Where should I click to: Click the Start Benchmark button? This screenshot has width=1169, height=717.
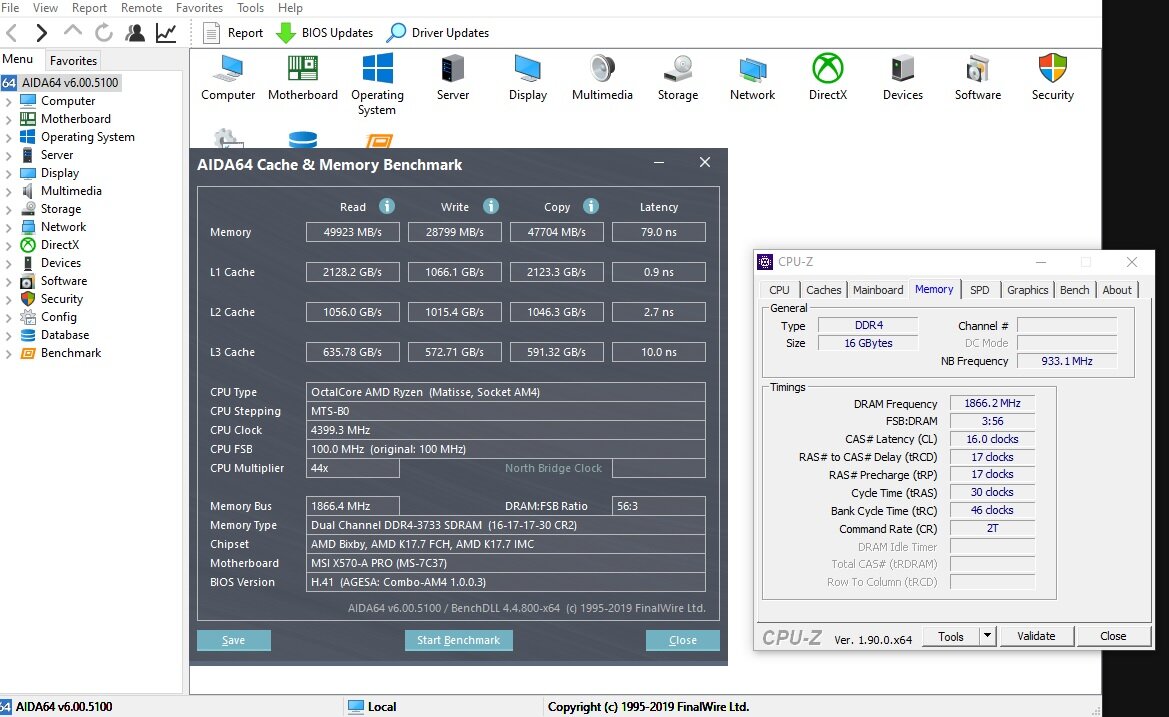pos(459,640)
